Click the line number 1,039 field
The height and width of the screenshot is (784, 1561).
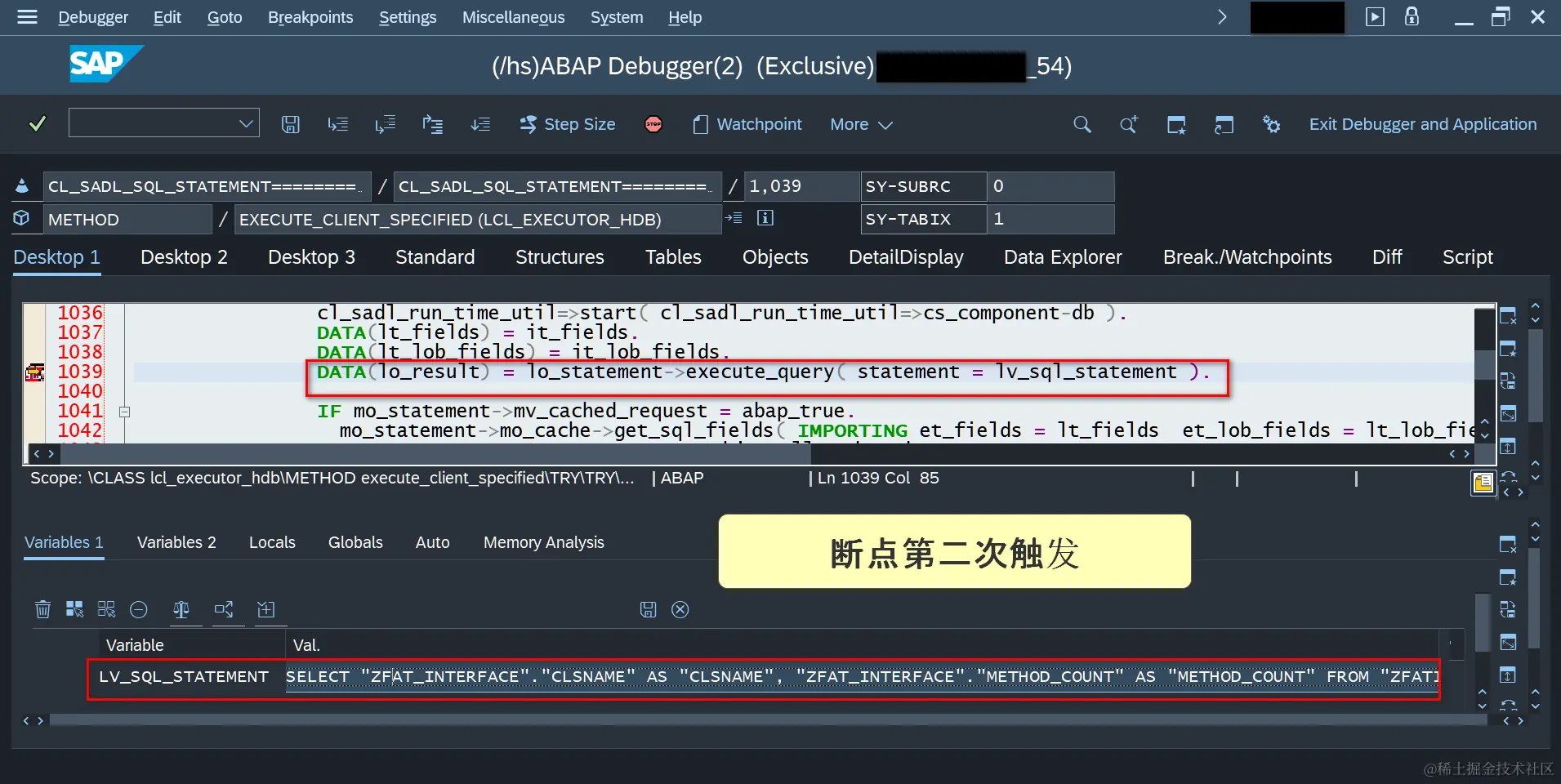pos(802,186)
